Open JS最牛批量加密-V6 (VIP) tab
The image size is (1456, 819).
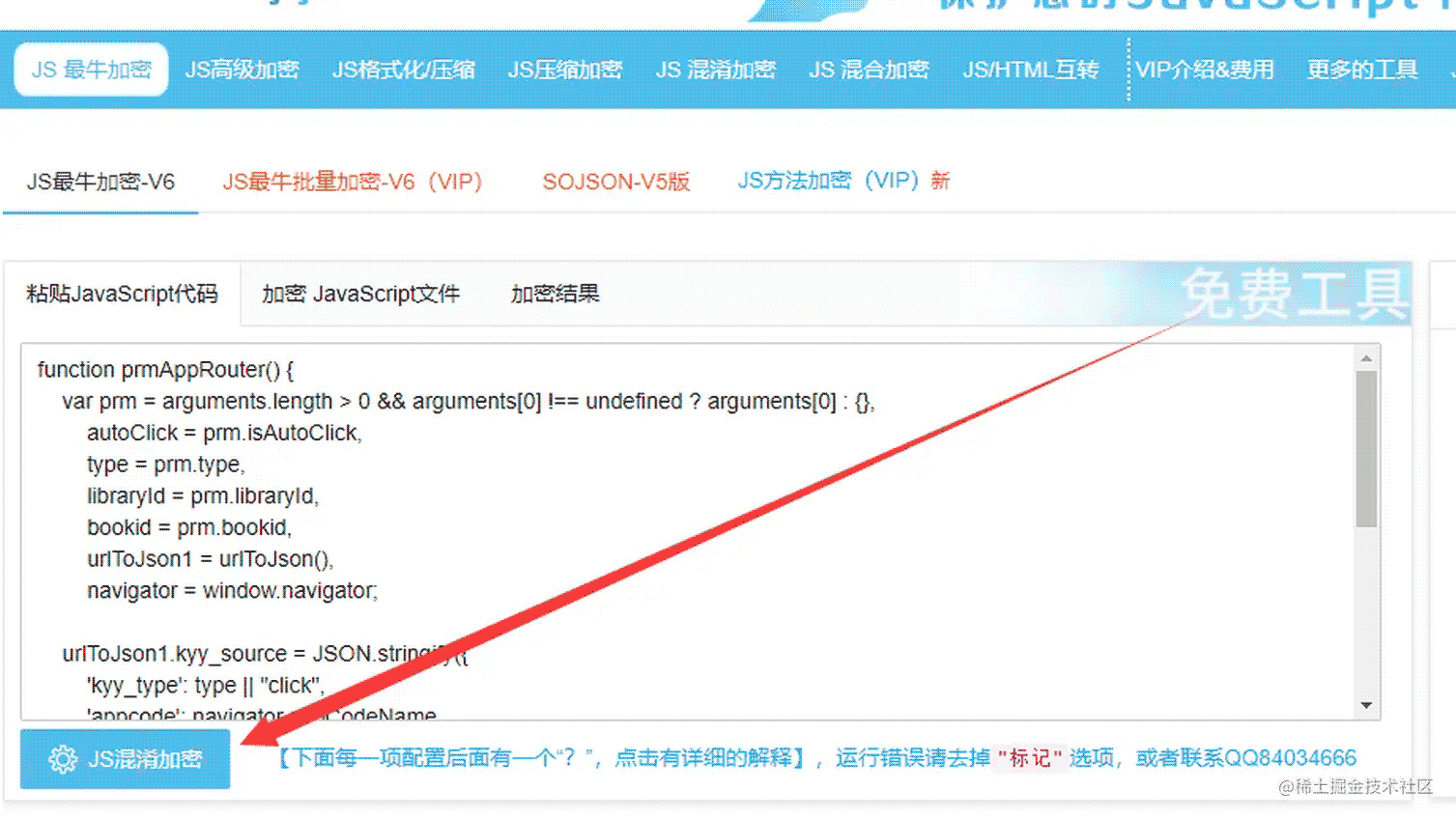(353, 181)
